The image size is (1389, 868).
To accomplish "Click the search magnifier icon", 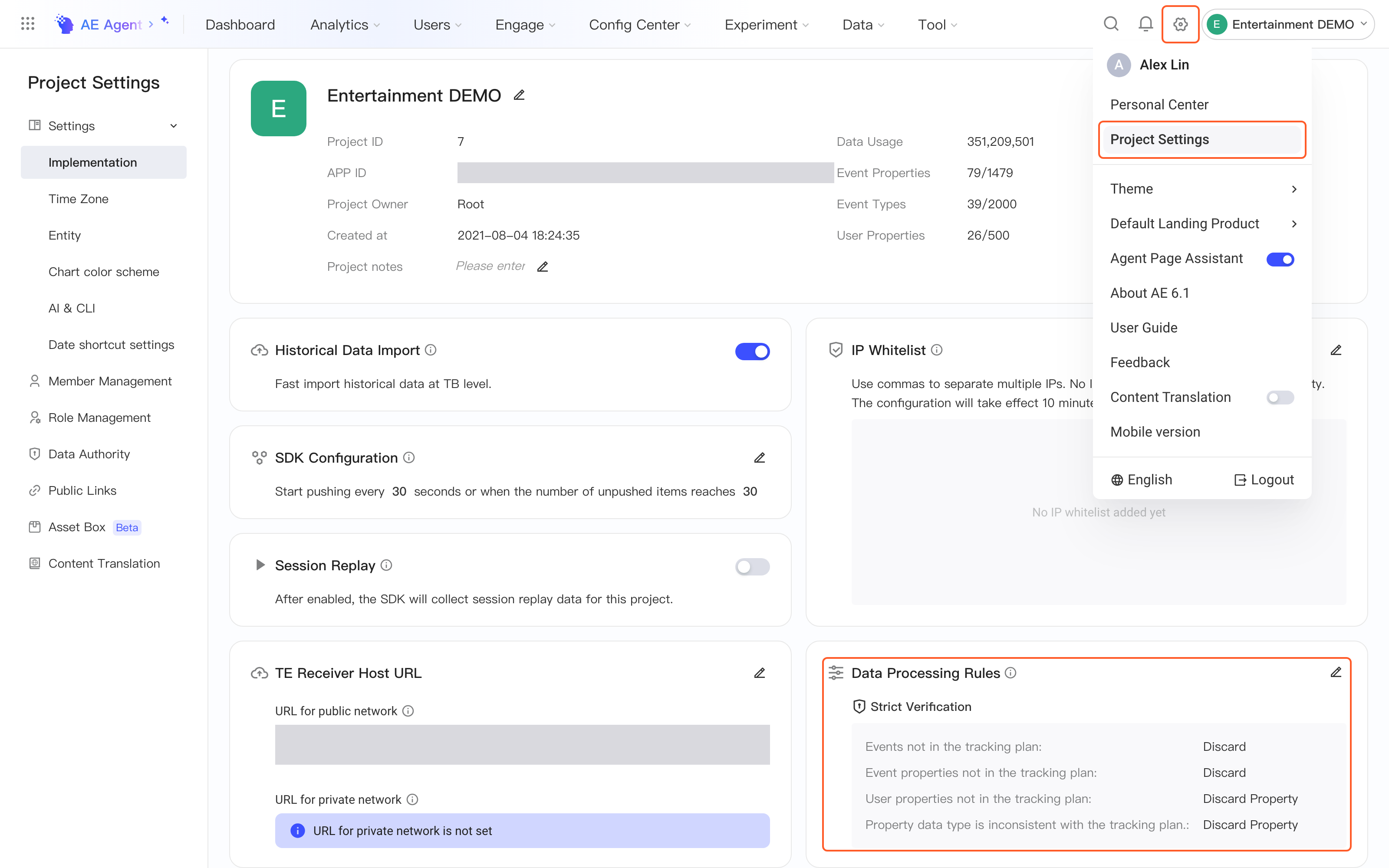I will point(1111,24).
